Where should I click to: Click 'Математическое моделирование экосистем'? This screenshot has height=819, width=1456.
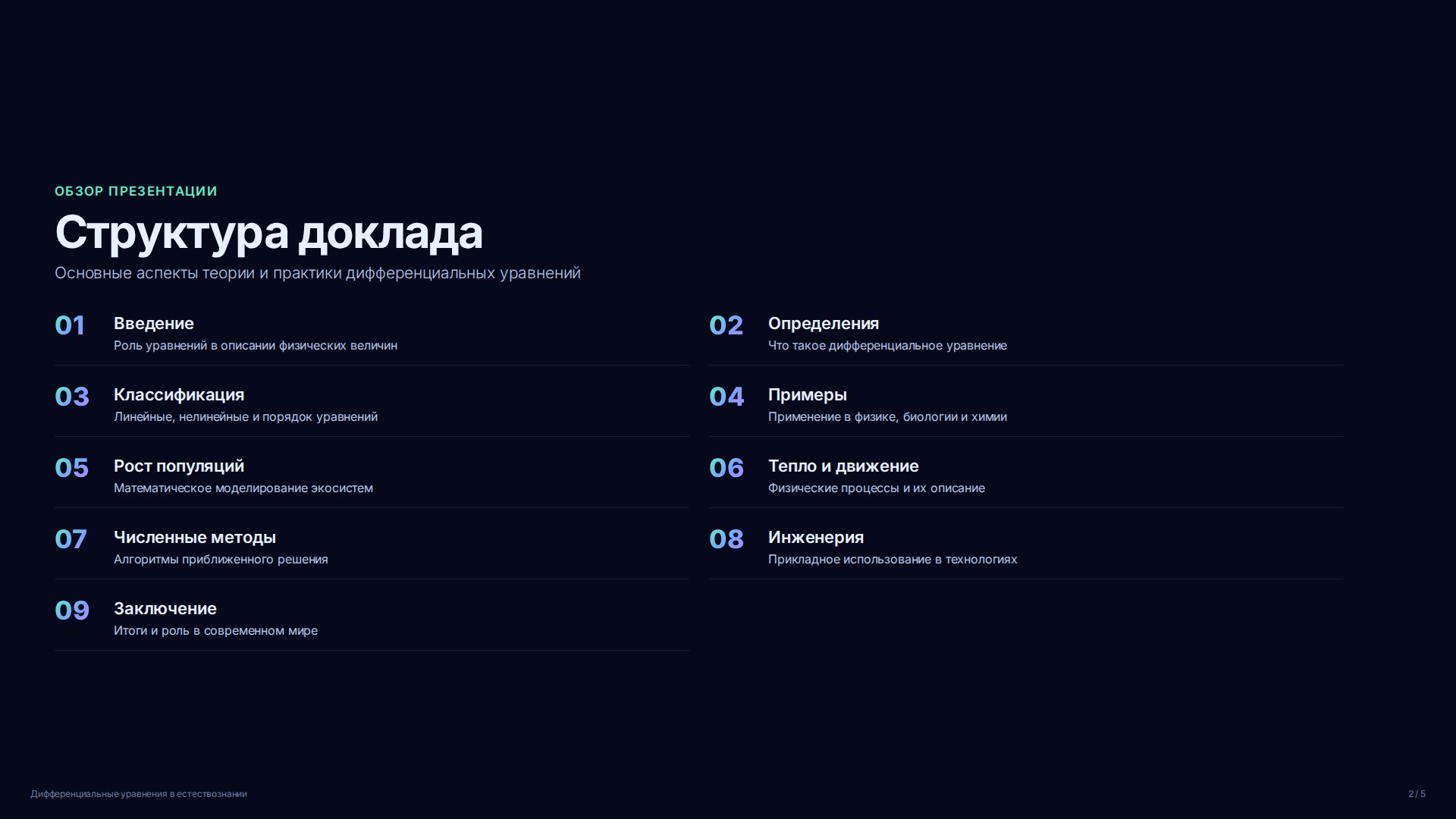point(243,488)
